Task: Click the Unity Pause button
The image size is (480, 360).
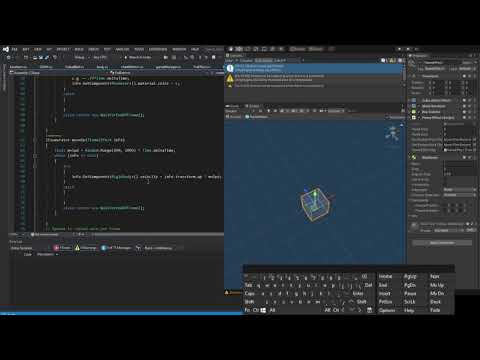Action: 408,49
